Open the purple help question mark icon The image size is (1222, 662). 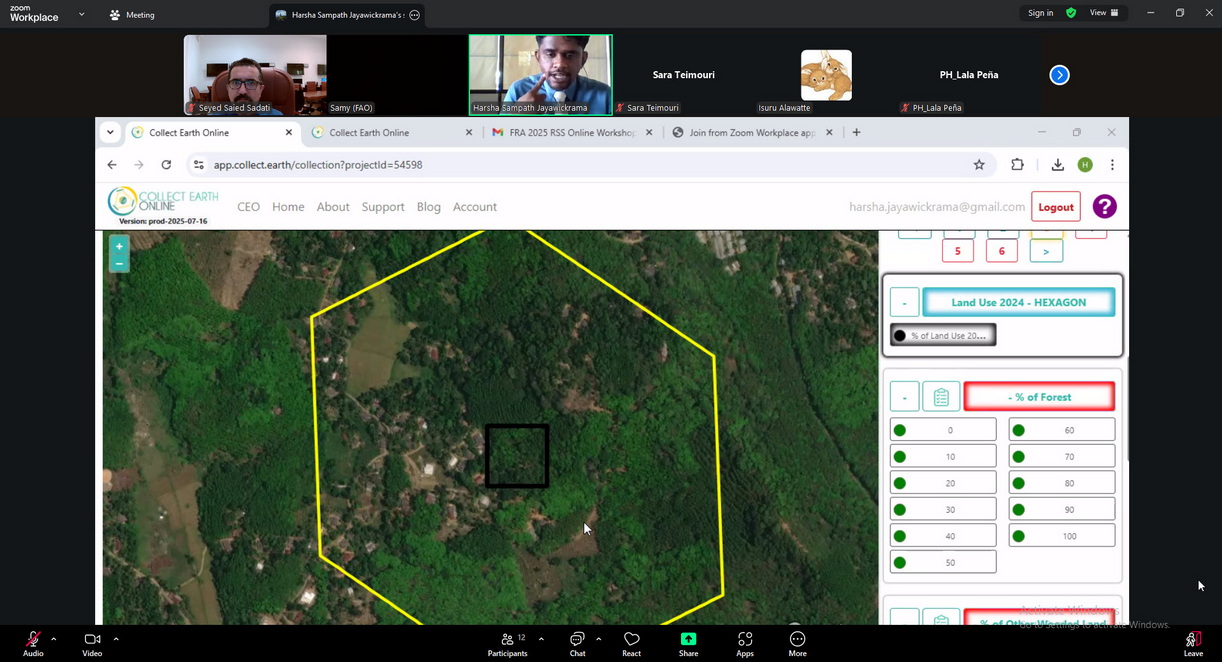[1104, 207]
